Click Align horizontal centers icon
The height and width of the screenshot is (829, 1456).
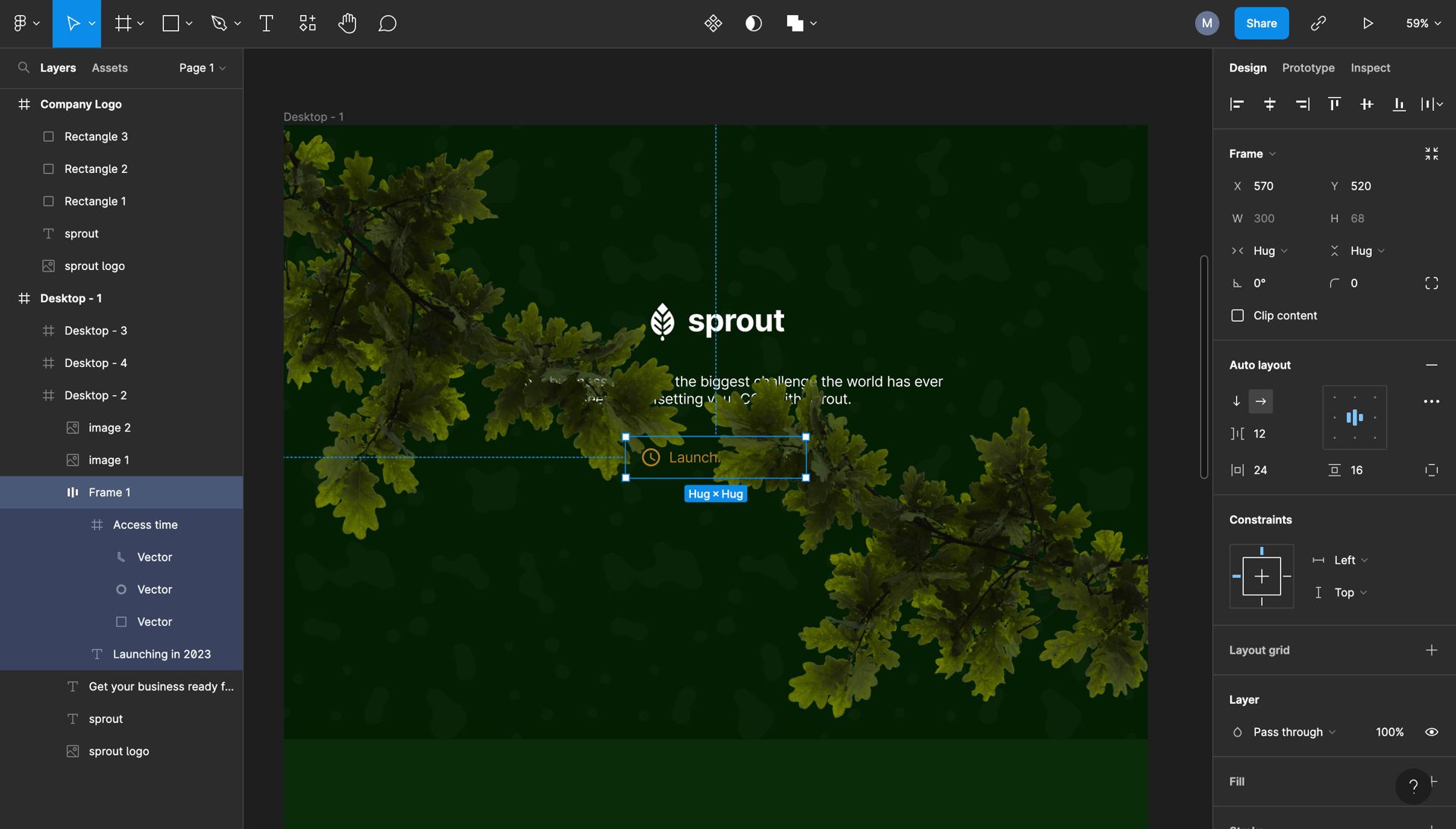tap(1269, 104)
